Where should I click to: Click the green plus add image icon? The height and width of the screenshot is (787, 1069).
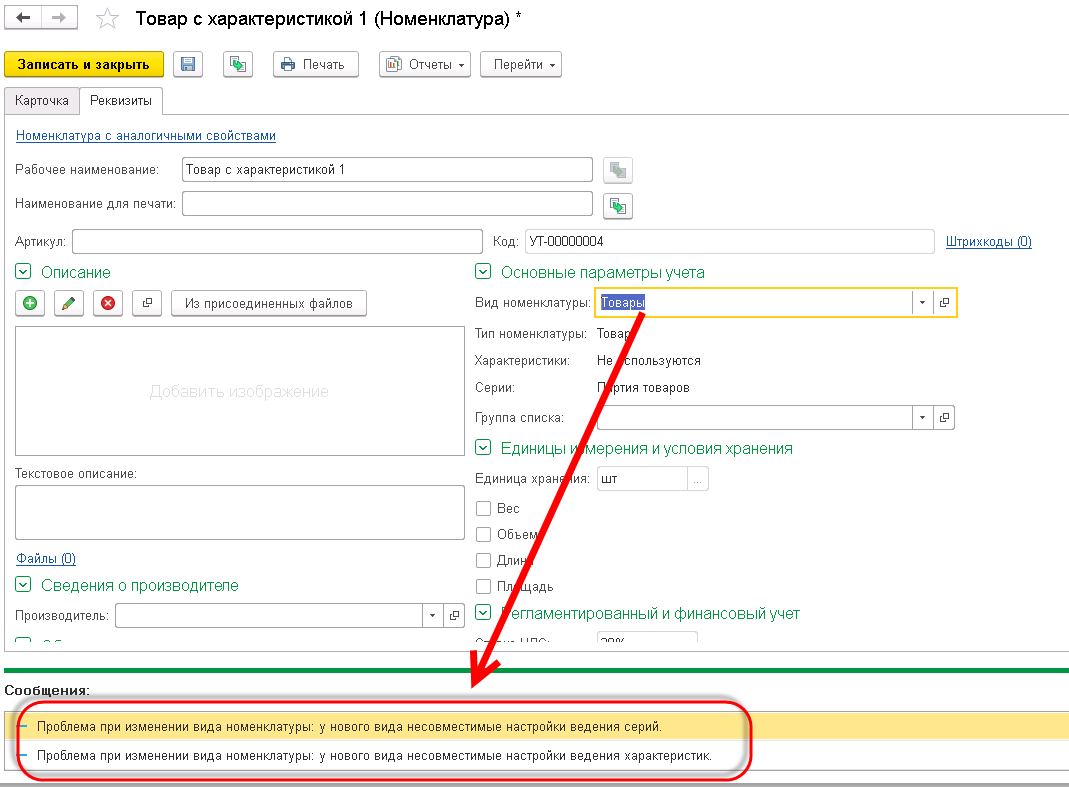coord(30,303)
